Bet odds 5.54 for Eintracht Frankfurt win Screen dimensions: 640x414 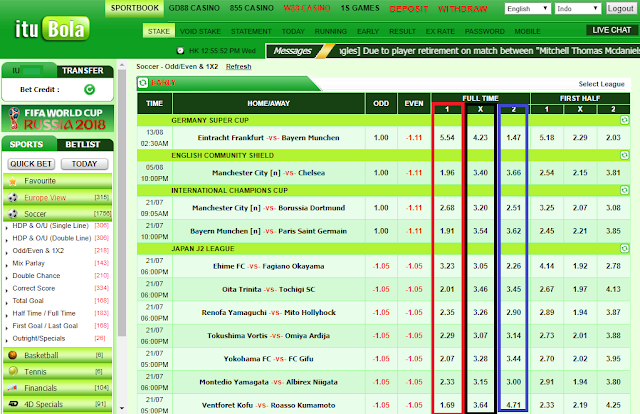coord(447,138)
